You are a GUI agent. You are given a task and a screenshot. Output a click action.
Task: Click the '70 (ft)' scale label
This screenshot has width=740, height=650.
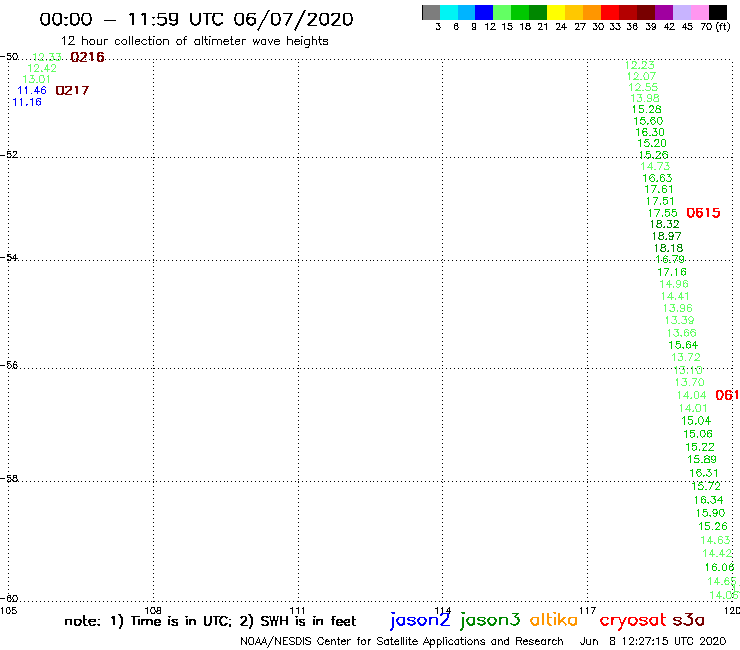point(715,26)
